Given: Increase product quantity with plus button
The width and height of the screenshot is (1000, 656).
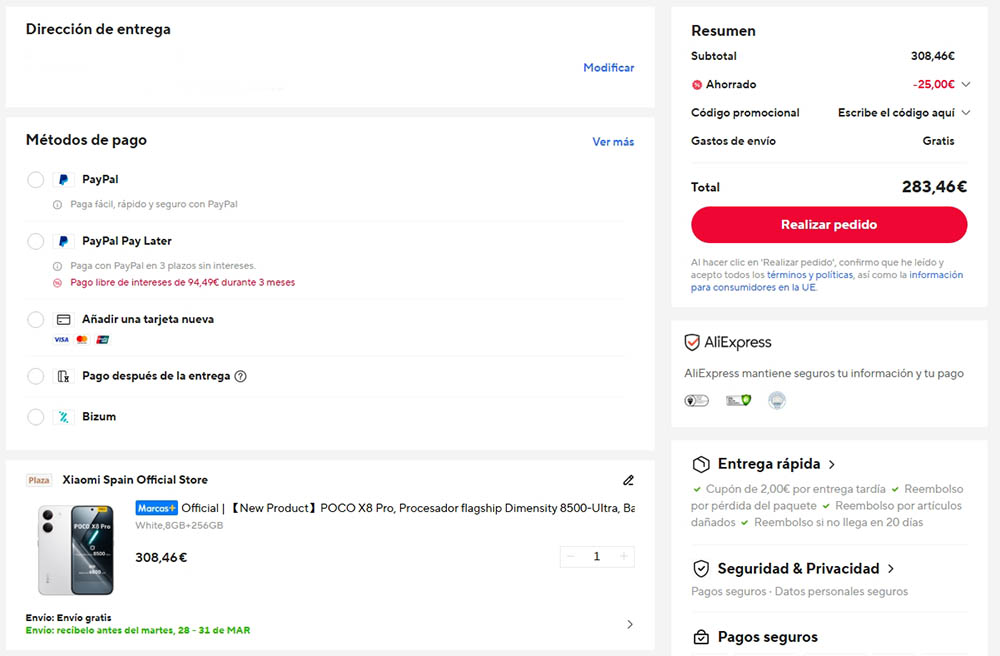Looking at the screenshot, I should [624, 556].
